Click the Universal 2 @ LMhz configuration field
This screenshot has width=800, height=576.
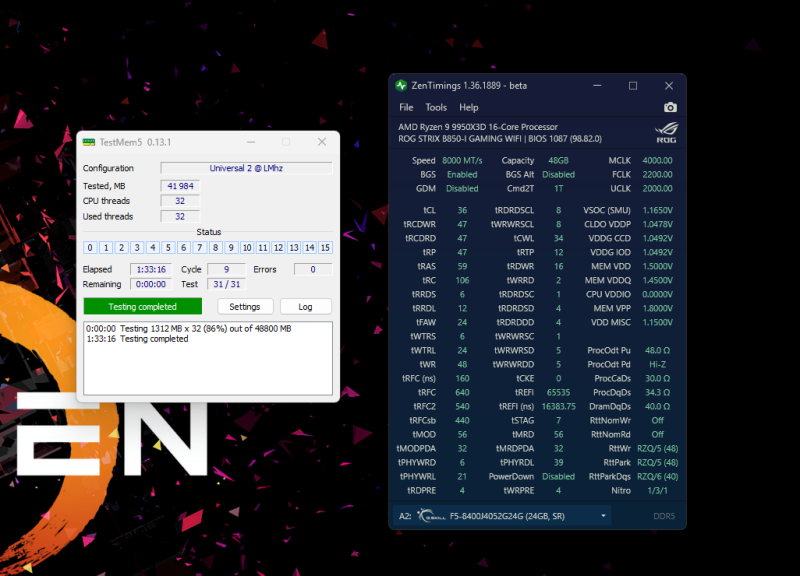click(246, 168)
